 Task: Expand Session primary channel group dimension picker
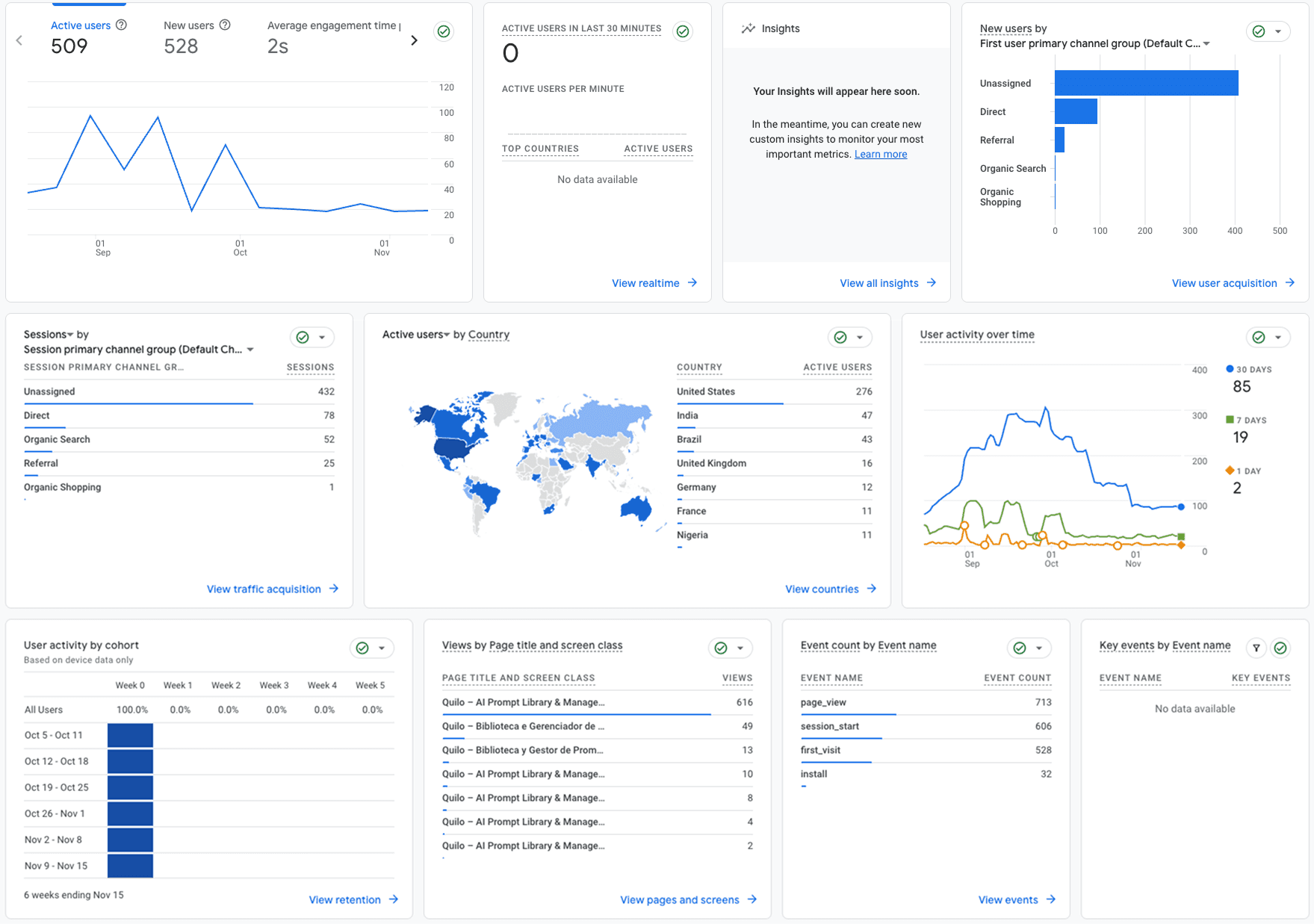click(x=250, y=350)
